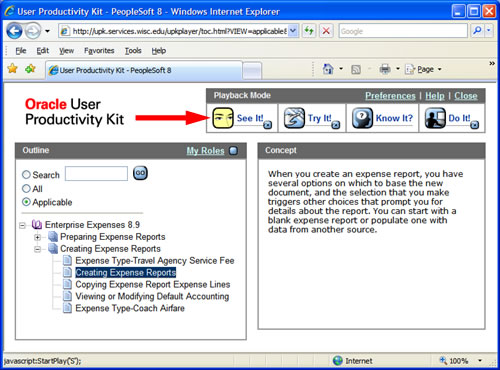Select Viewing or Modifying Default Accounting topic

click(152, 296)
